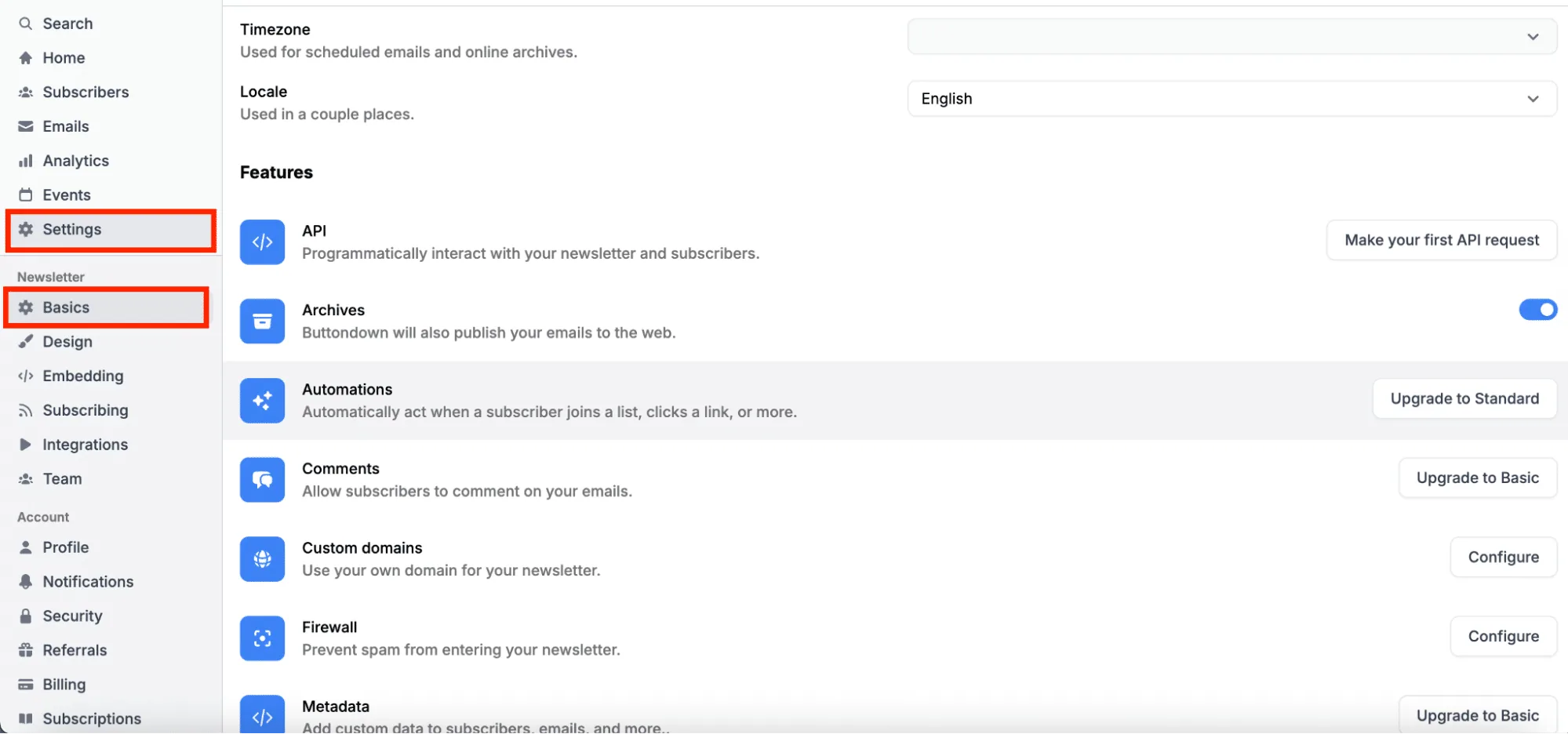Open the Locale dropdown showing English
The width and height of the screenshot is (1568, 734).
(x=1231, y=99)
